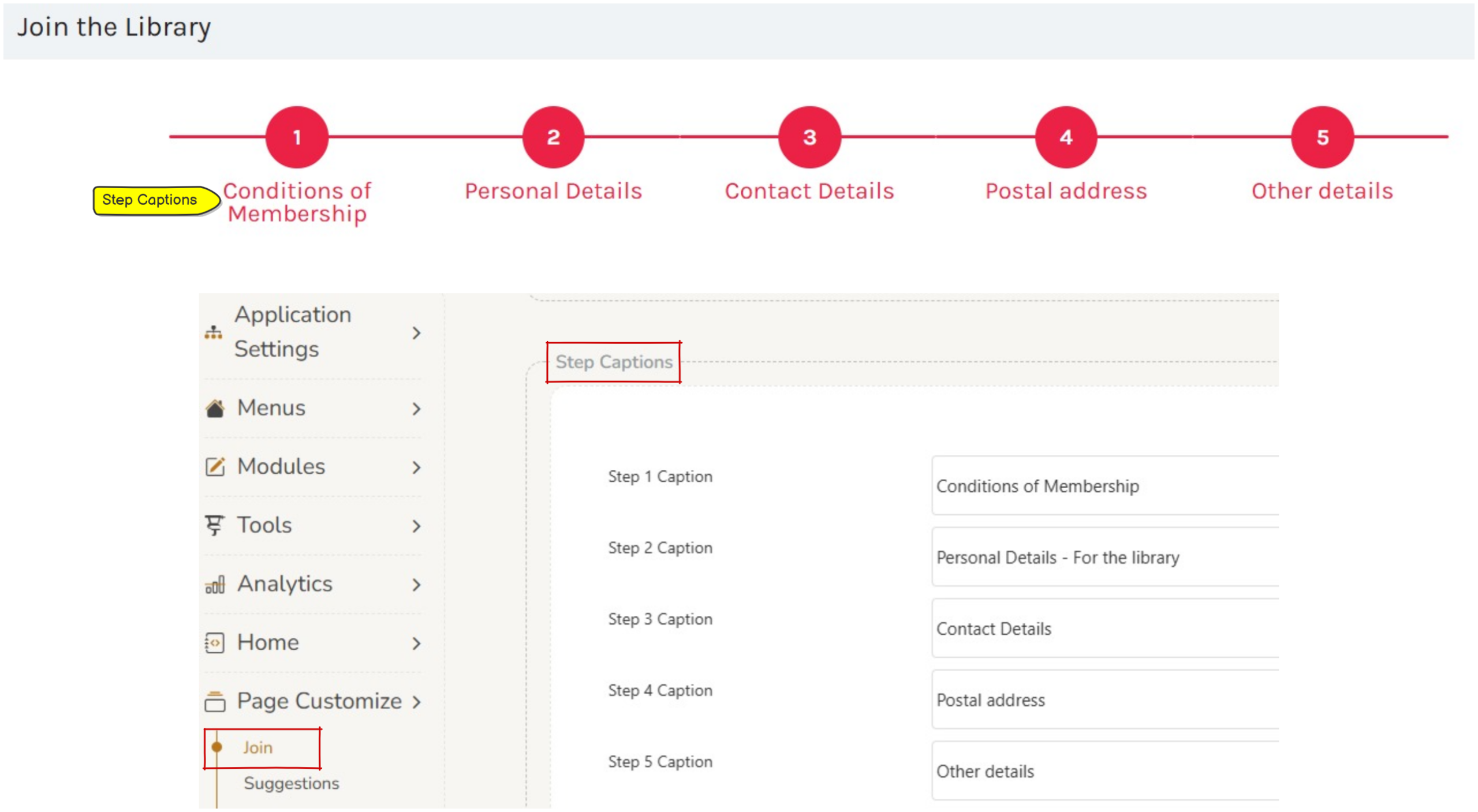Screen dimensions: 1478x812
Task: Expand the Menus section arrow
Action: pyautogui.click(x=416, y=409)
